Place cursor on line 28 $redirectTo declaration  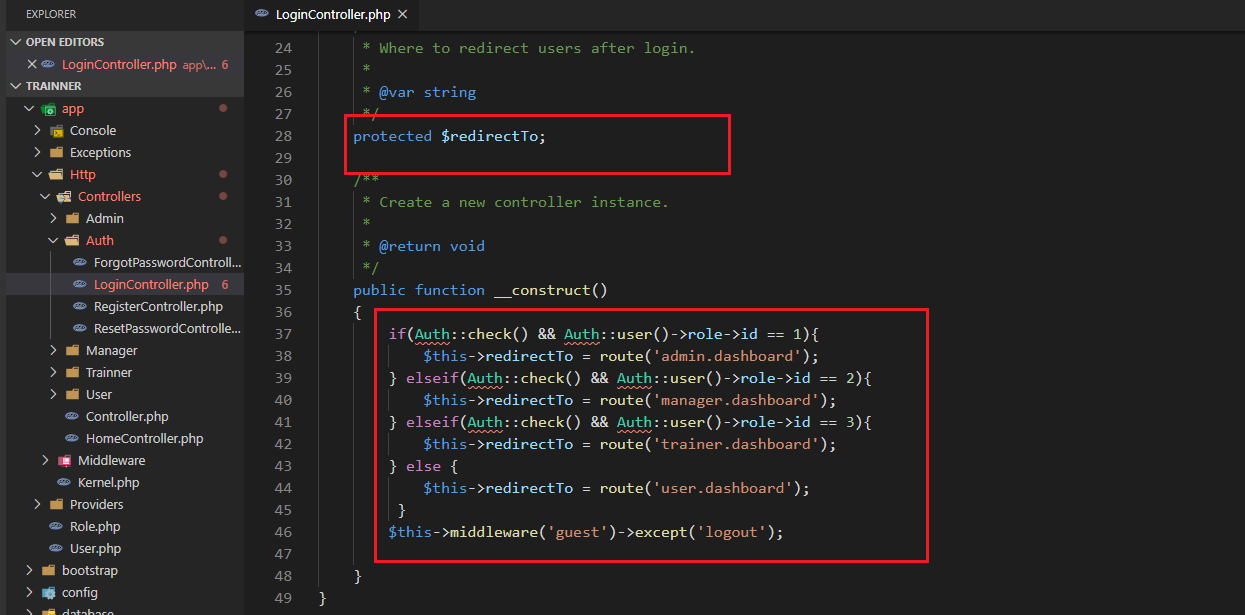coord(493,136)
